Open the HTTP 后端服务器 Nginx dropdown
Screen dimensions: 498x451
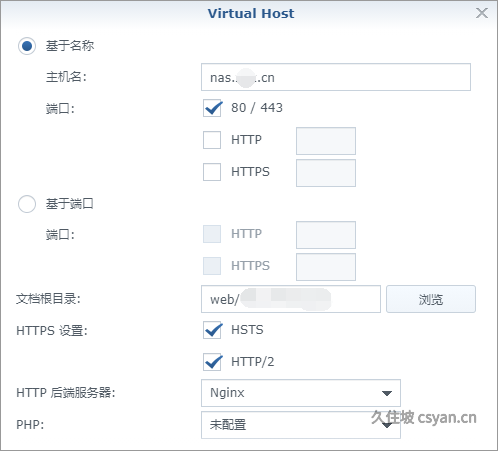[x=301, y=393]
